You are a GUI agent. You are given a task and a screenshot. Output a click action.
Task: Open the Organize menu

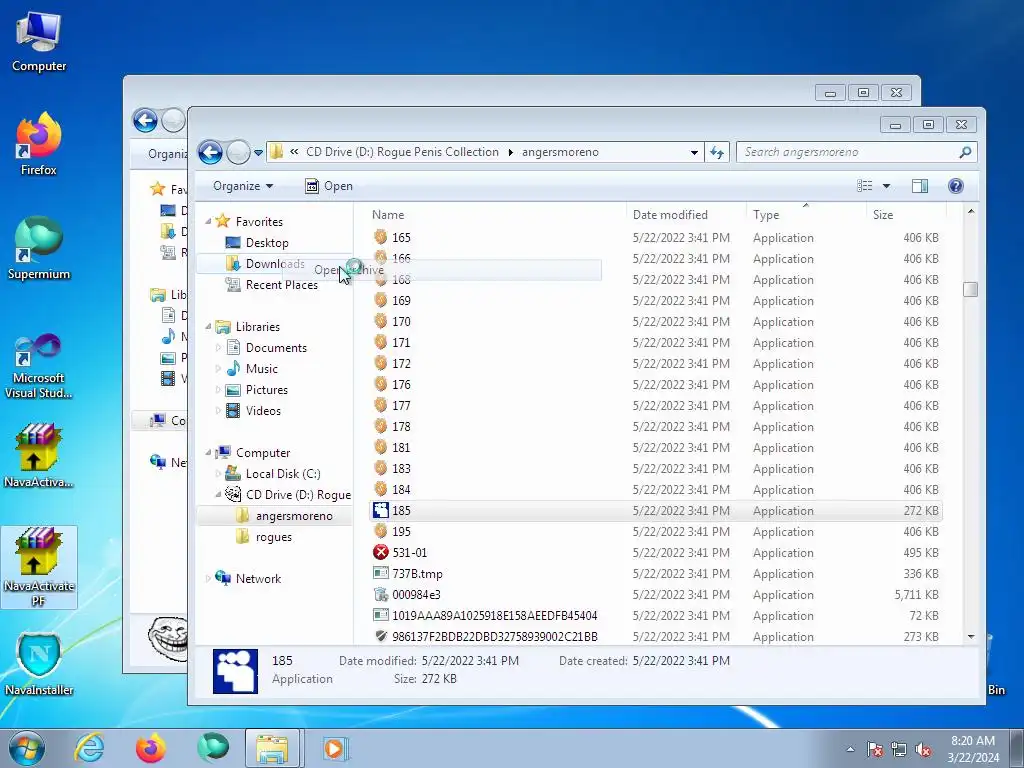click(243, 186)
